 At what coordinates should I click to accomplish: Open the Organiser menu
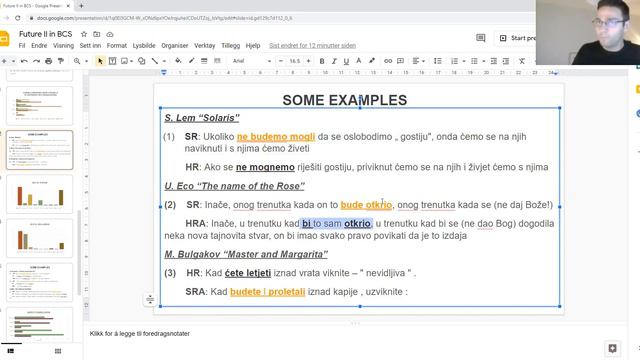(x=175, y=46)
